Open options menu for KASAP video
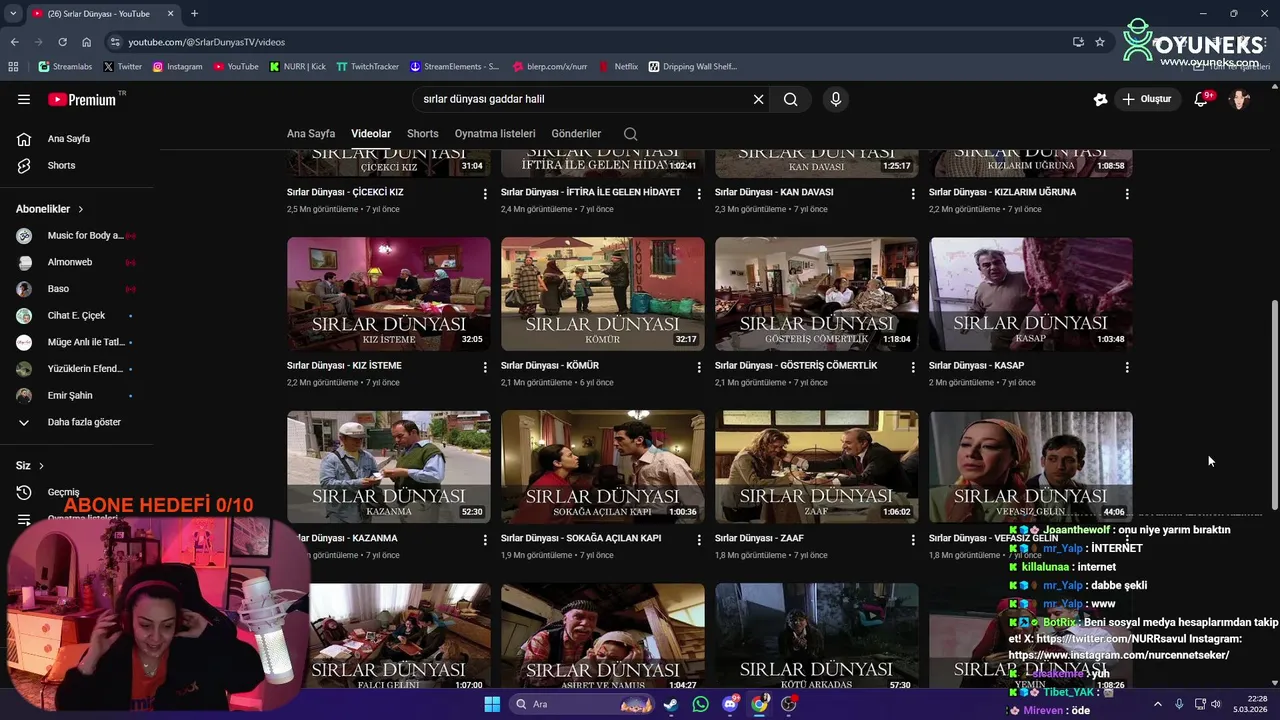This screenshot has height=720, width=1280. pos(1127,367)
